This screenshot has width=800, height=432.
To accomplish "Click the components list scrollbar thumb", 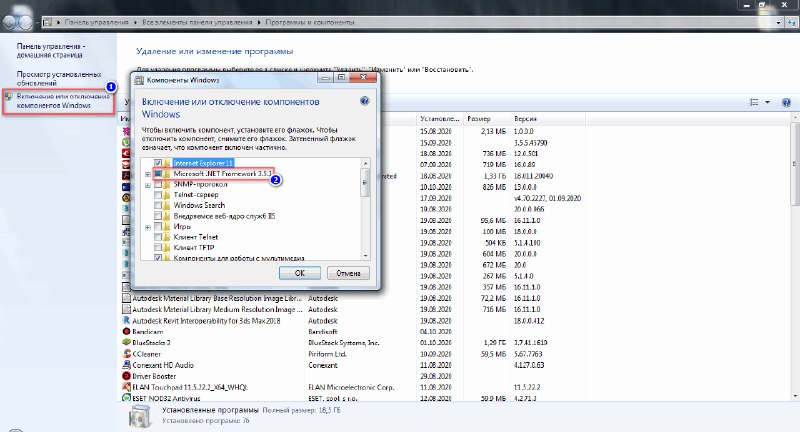I will click(365, 183).
